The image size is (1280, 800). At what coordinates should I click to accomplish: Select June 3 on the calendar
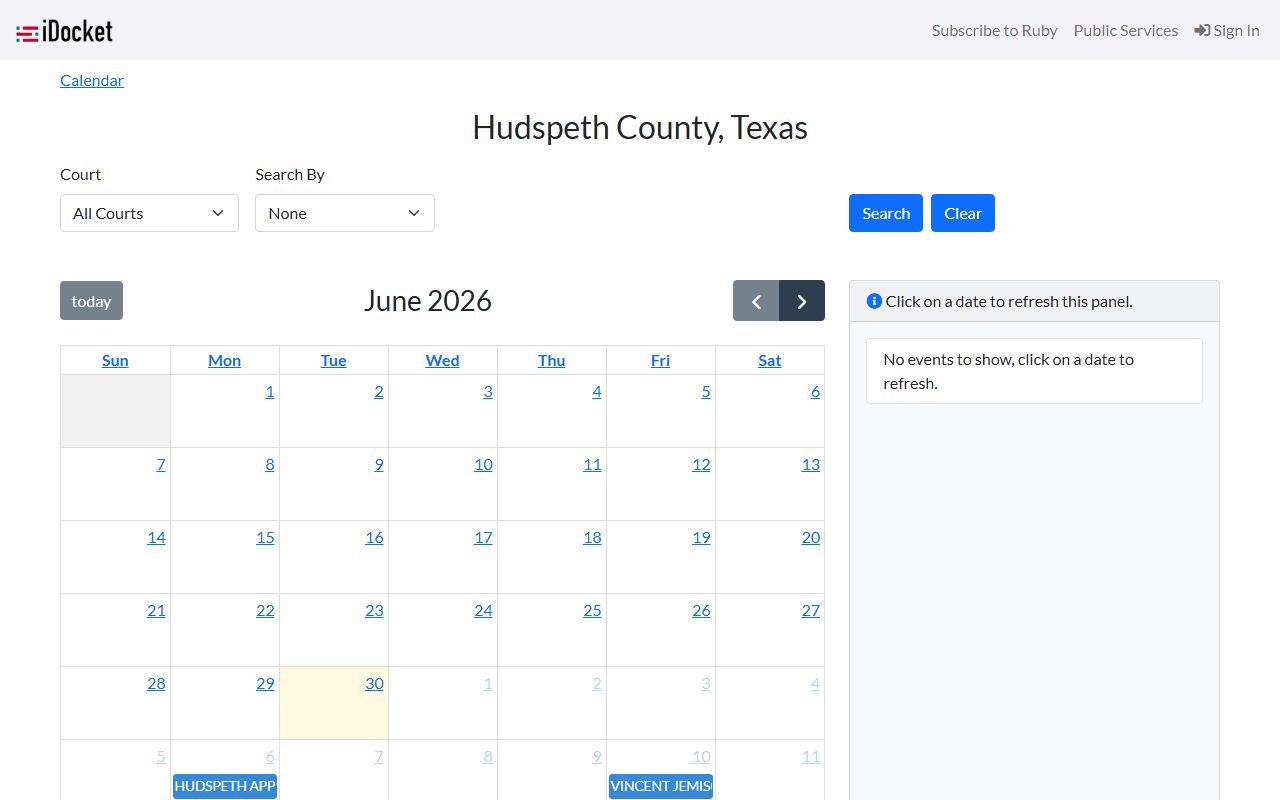(487, 391)
